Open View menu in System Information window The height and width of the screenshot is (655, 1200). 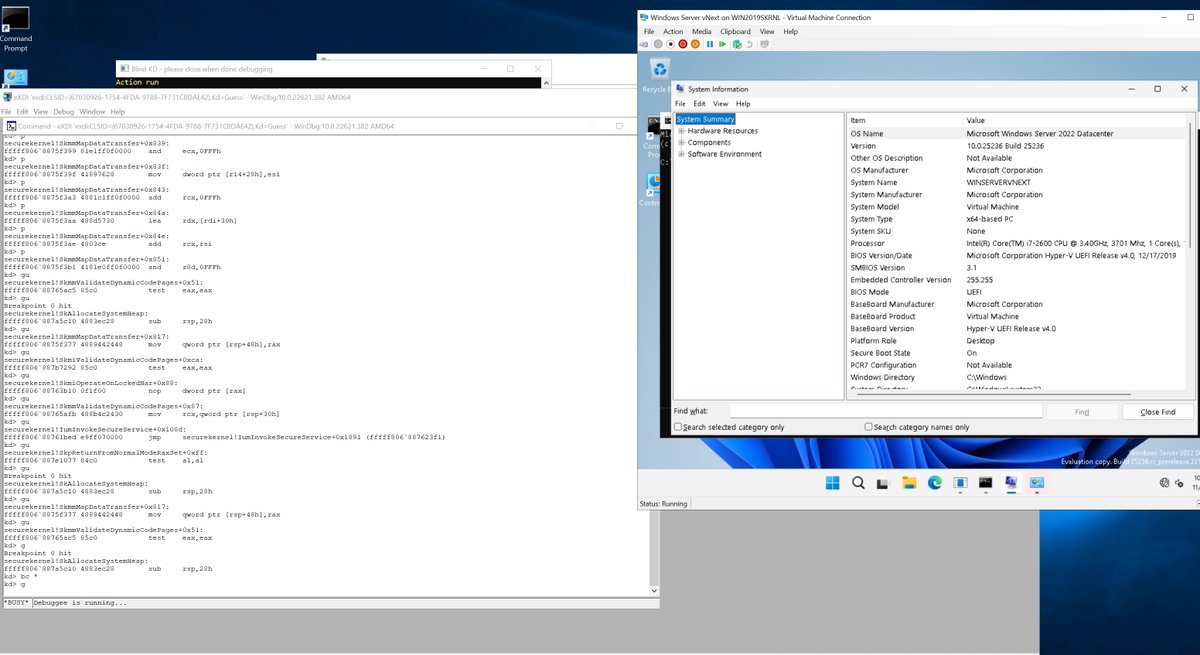(722, 104)
